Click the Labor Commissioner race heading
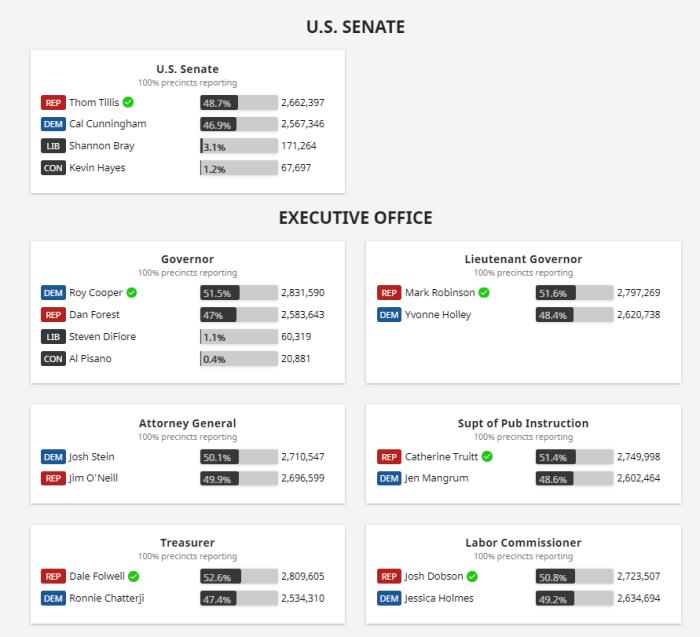 [x=523, y=542]
